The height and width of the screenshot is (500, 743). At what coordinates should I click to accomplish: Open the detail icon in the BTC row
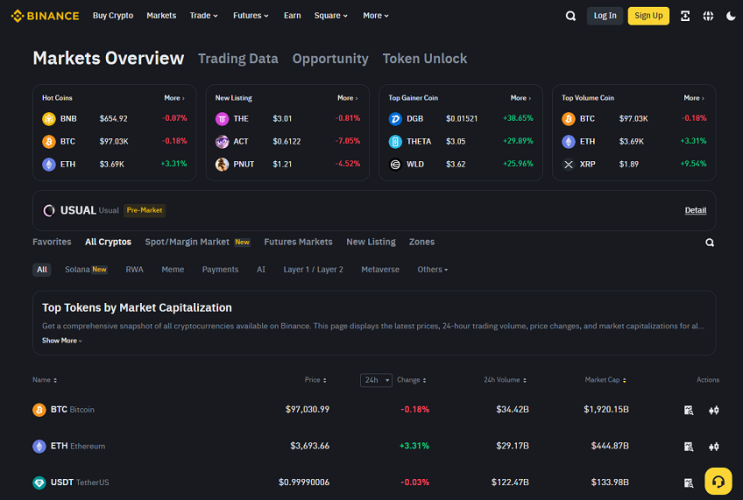(689, 410)
